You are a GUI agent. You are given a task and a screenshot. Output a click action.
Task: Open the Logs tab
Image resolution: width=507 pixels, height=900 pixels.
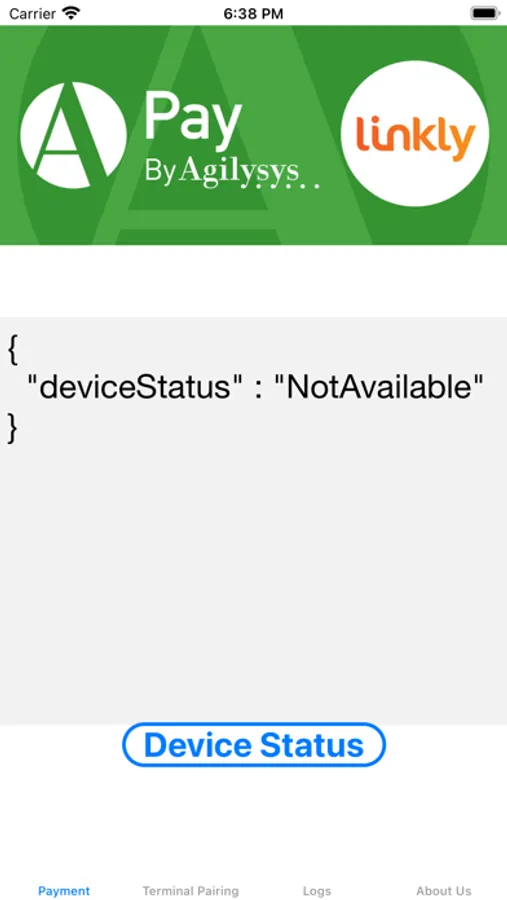[317, 891]
